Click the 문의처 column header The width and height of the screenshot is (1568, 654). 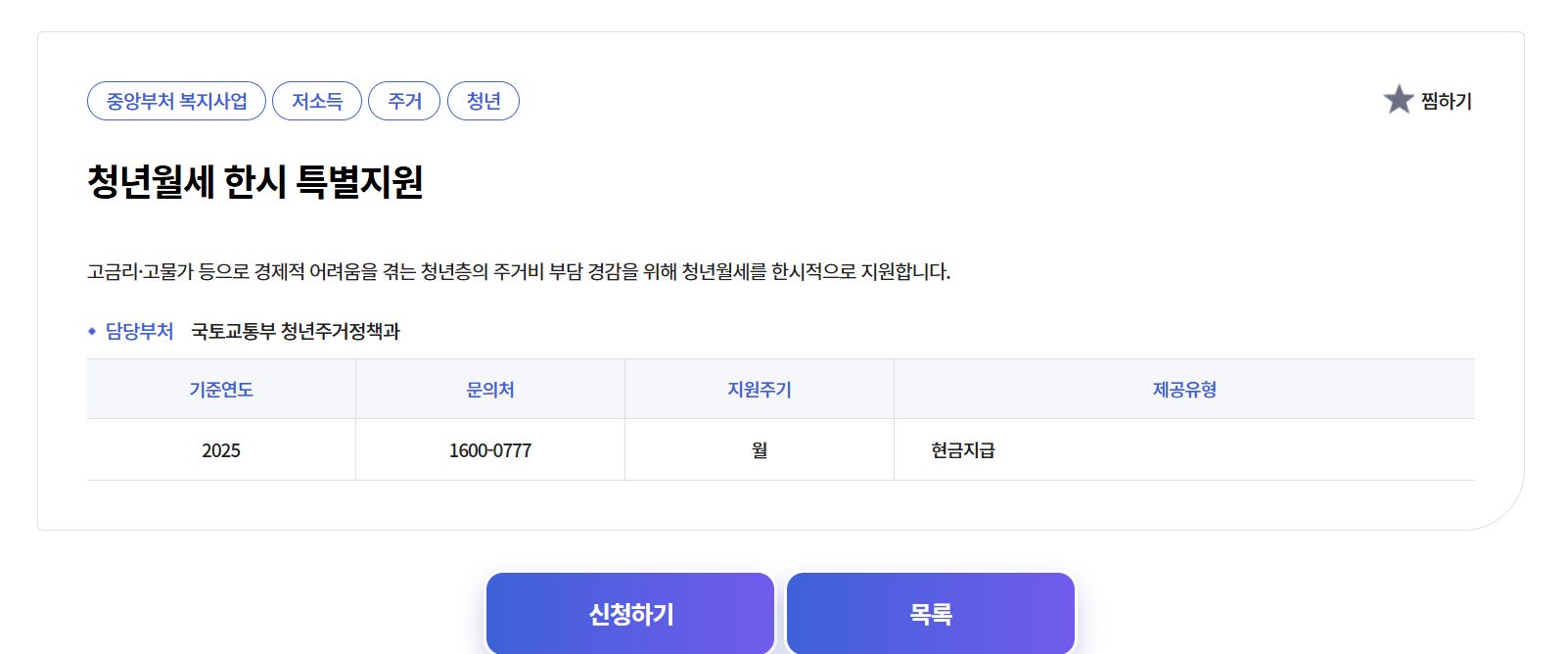pos(488,389)
